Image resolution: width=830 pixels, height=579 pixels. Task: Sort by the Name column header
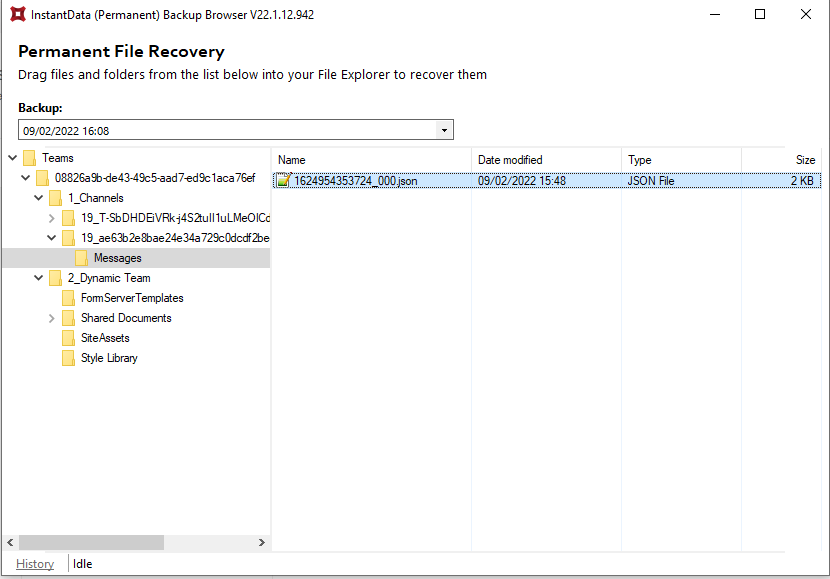tap(371, 160)
